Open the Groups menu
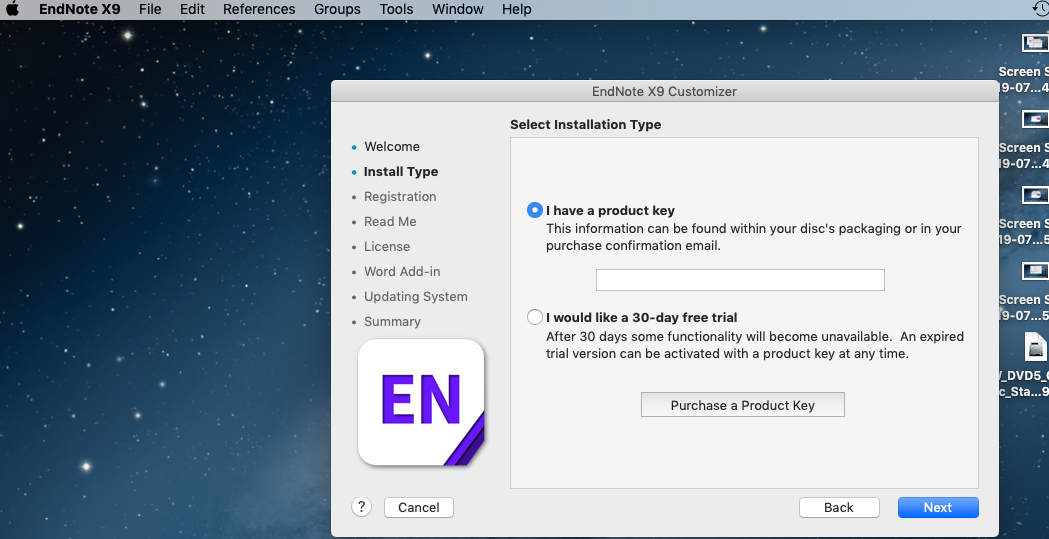Viewport: 1049px width, 539px height. point(337,9)
